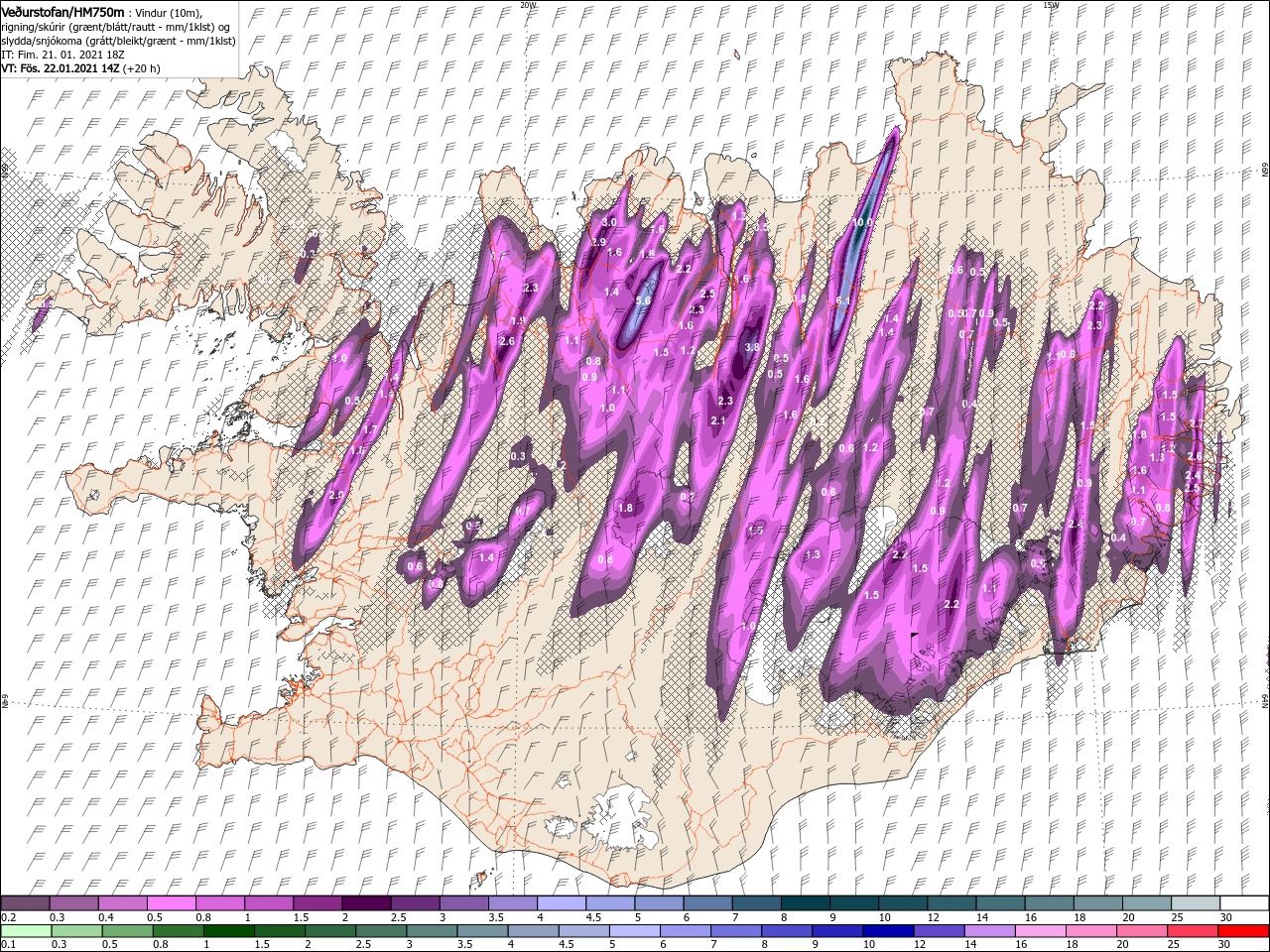Viewport: 1270px width, 952px height.
Task: Select bottom-row pink swatch between 16 and 18
Action: (1041, 931)
